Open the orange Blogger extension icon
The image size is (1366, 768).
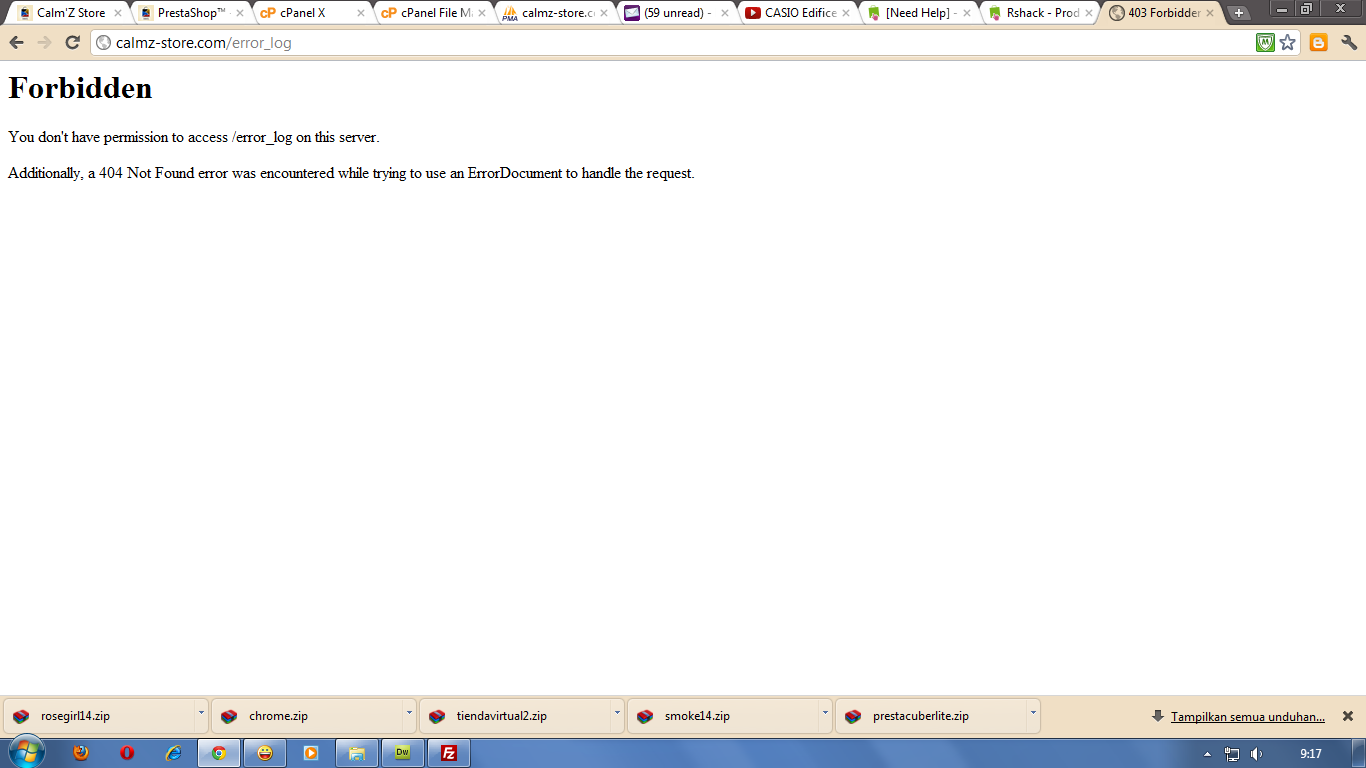tap(1319, 42)
